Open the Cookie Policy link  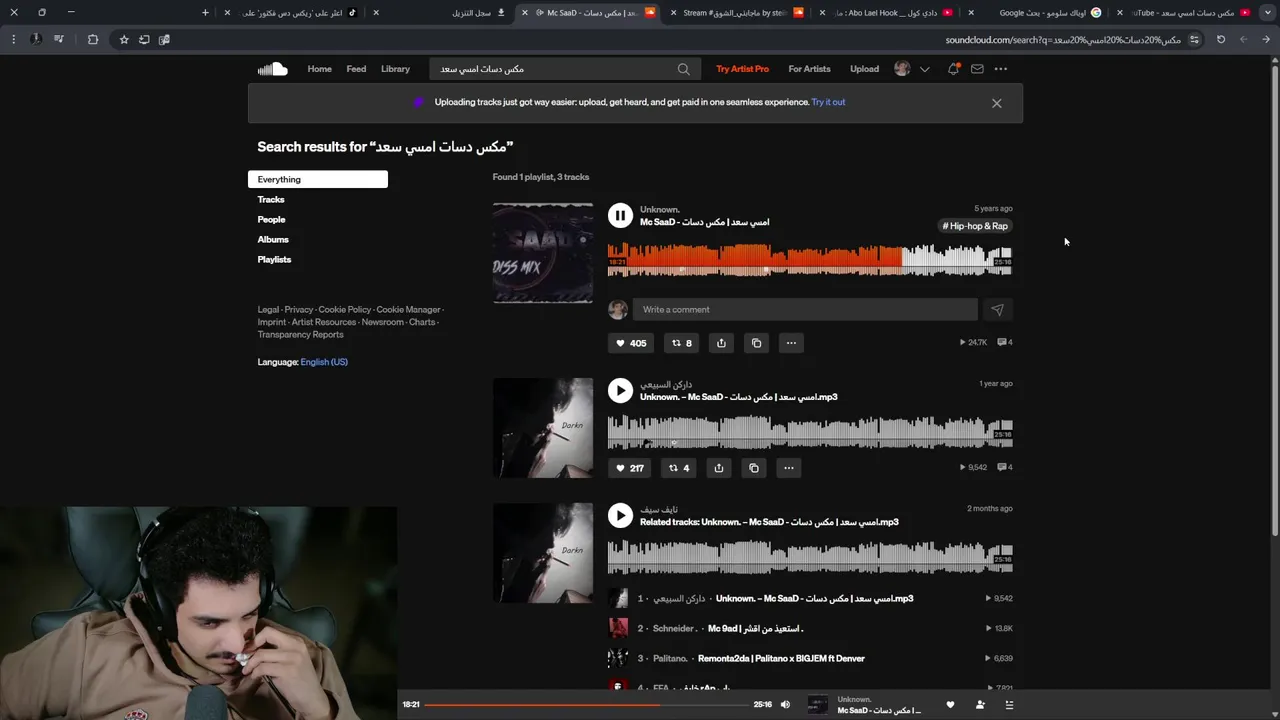[344, 310]
